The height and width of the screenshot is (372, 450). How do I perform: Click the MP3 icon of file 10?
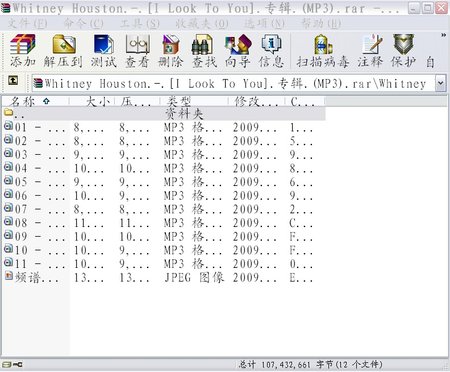(x=8, y=249)
